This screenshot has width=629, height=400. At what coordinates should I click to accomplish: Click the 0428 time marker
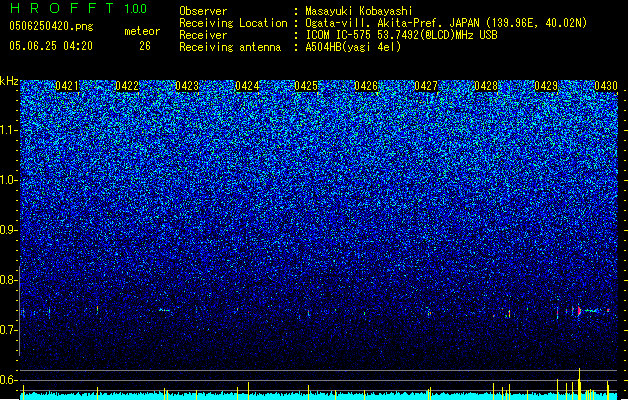486,86
